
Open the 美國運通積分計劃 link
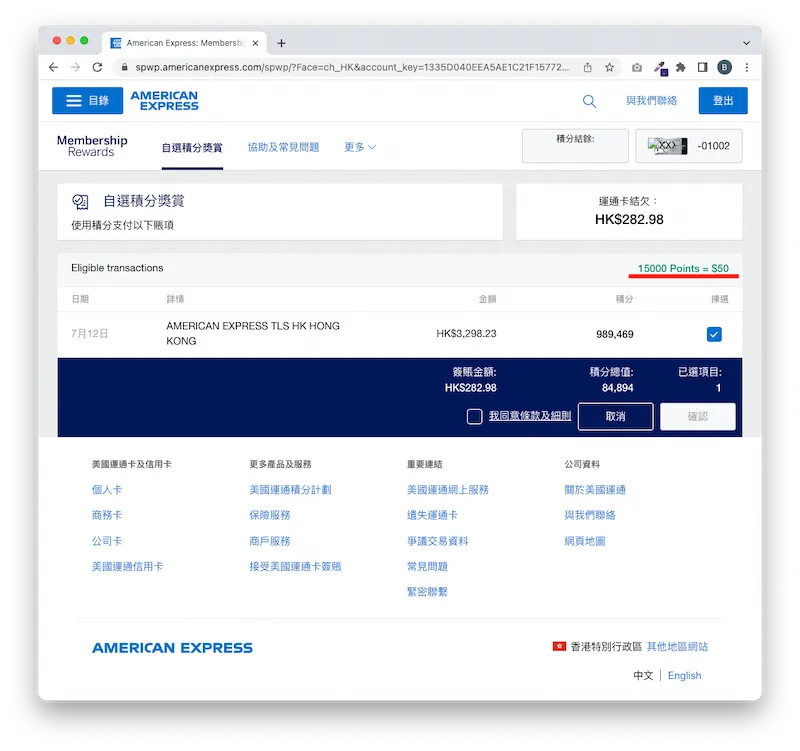290,490
